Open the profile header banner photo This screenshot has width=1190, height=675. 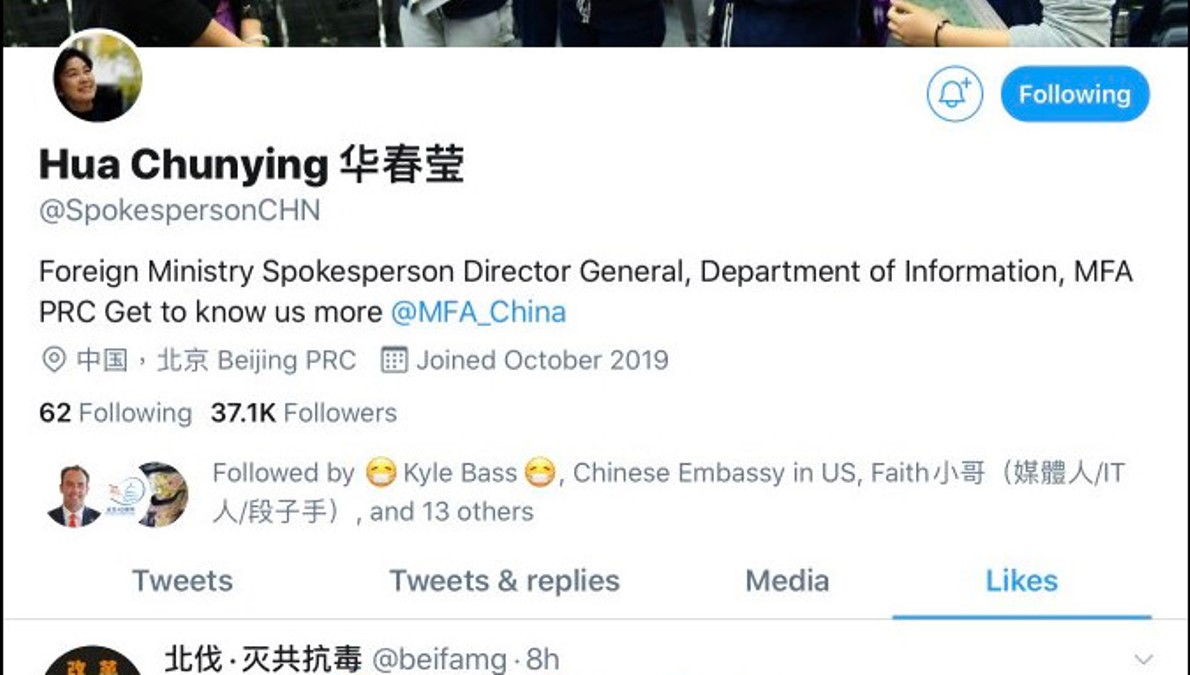595,23
